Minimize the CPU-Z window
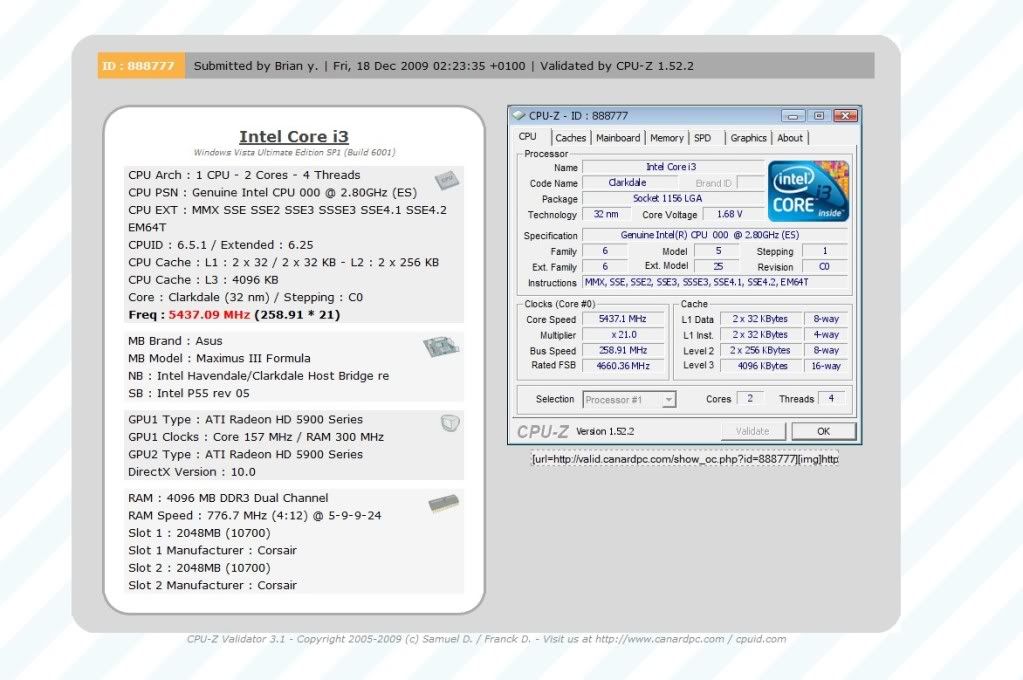Viewport: 1023px width, 680px height. 793,116
